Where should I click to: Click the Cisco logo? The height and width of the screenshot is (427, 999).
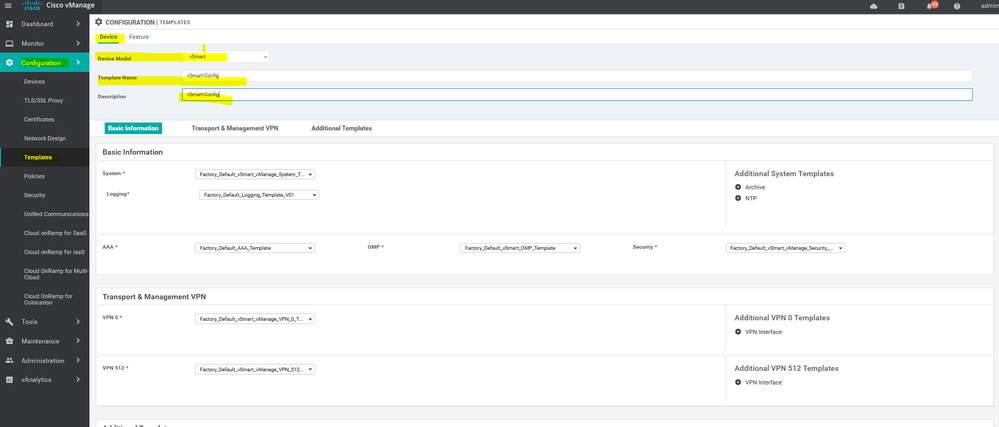point(32,6)
